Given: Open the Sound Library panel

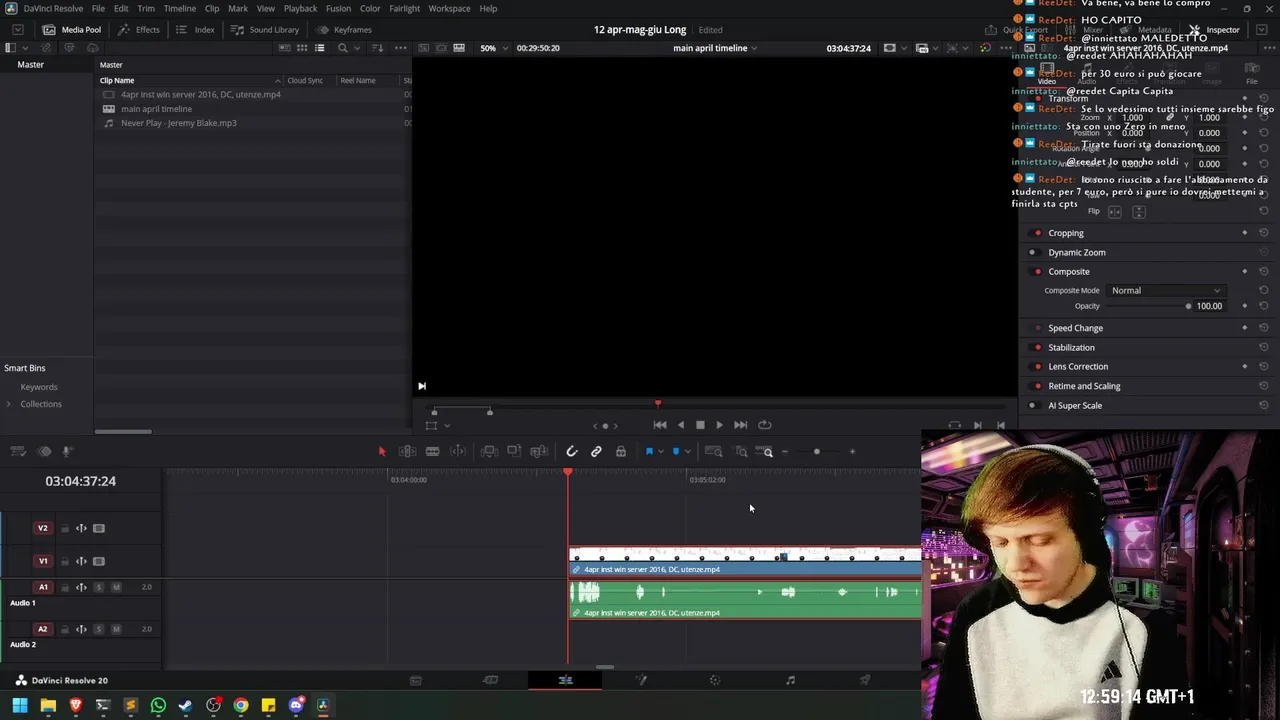Looking at the screenshot, I should click(265, 29).
